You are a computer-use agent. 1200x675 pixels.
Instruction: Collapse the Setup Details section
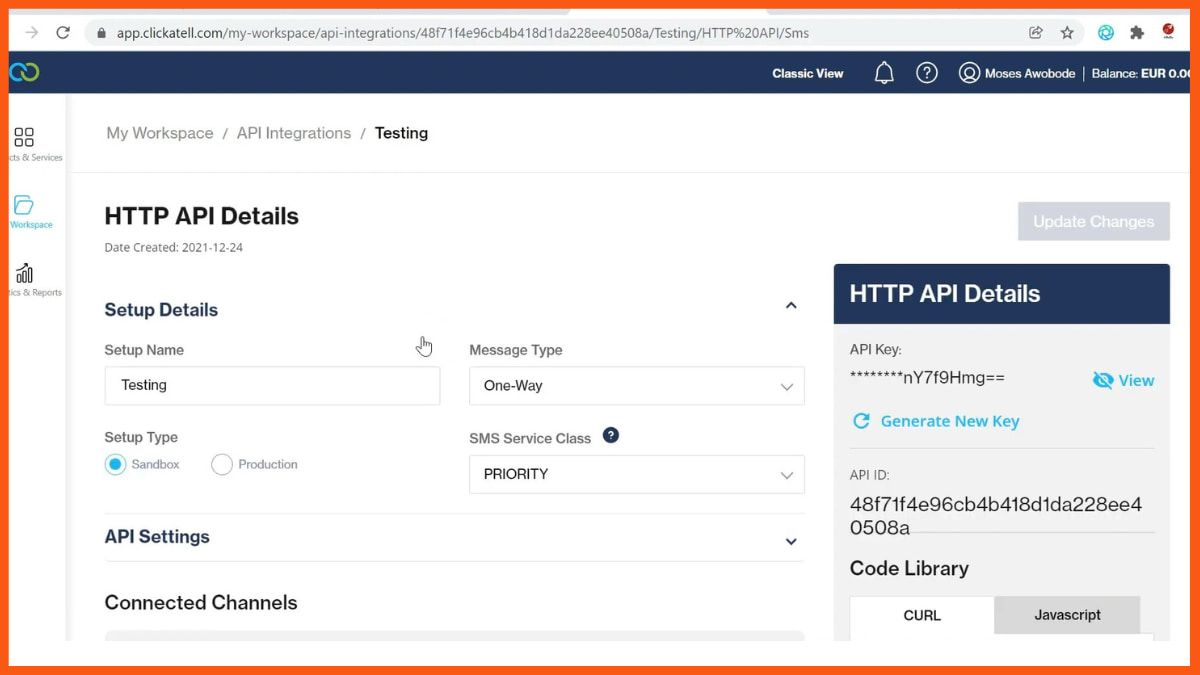[791, 306]
